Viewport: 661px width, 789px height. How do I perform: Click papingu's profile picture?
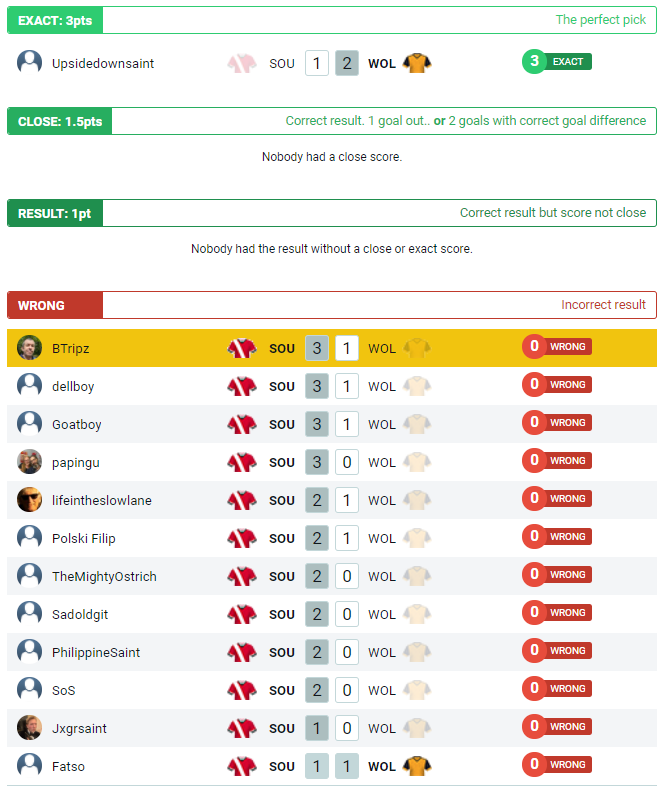click(29, 462)
